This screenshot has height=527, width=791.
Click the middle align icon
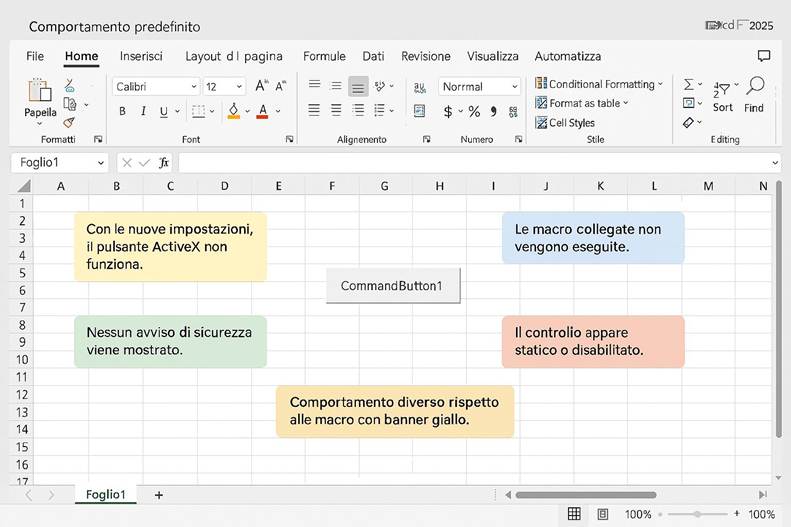[x=336, y=86]
